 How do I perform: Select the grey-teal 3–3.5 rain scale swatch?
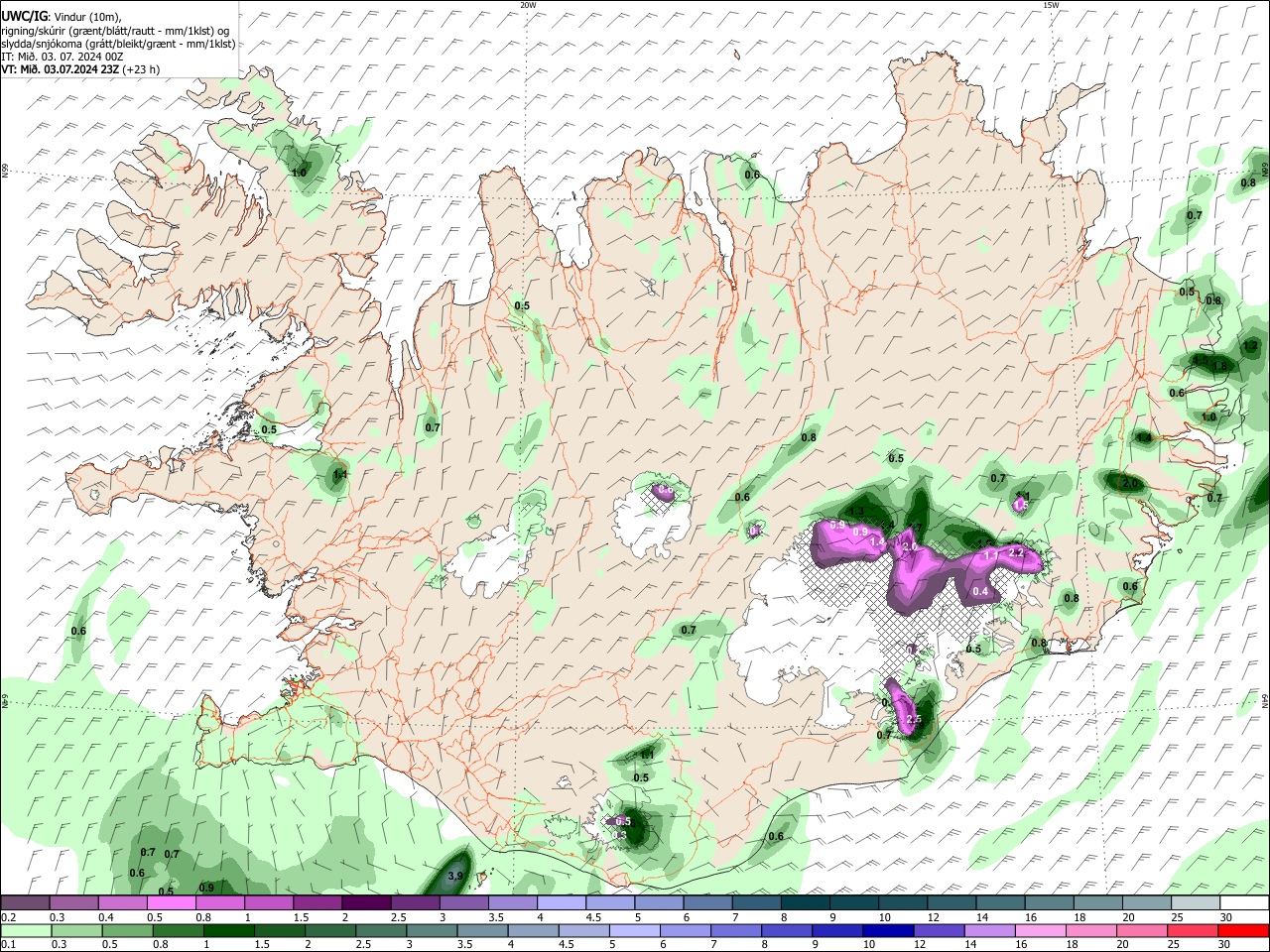click(432, 930)
